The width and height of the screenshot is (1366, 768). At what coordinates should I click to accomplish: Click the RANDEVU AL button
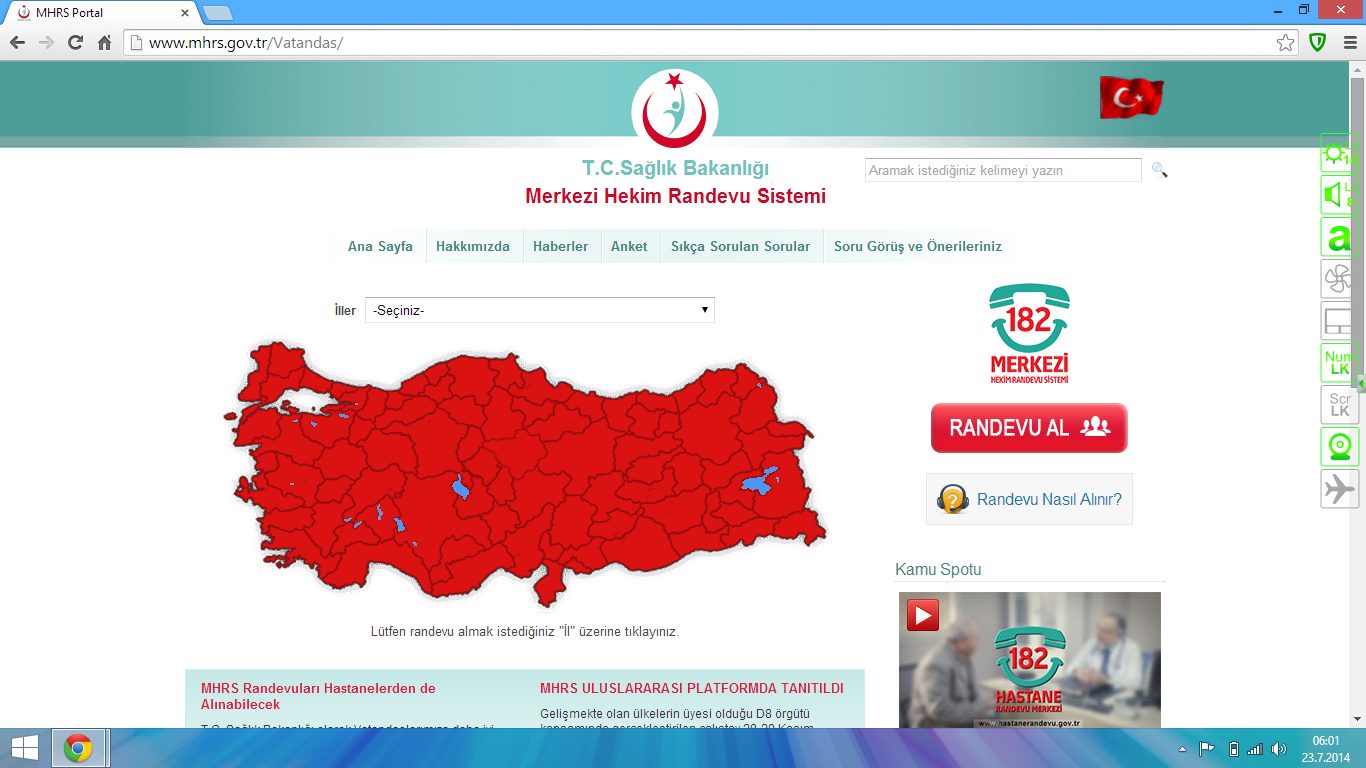[x=1029, y=428]
